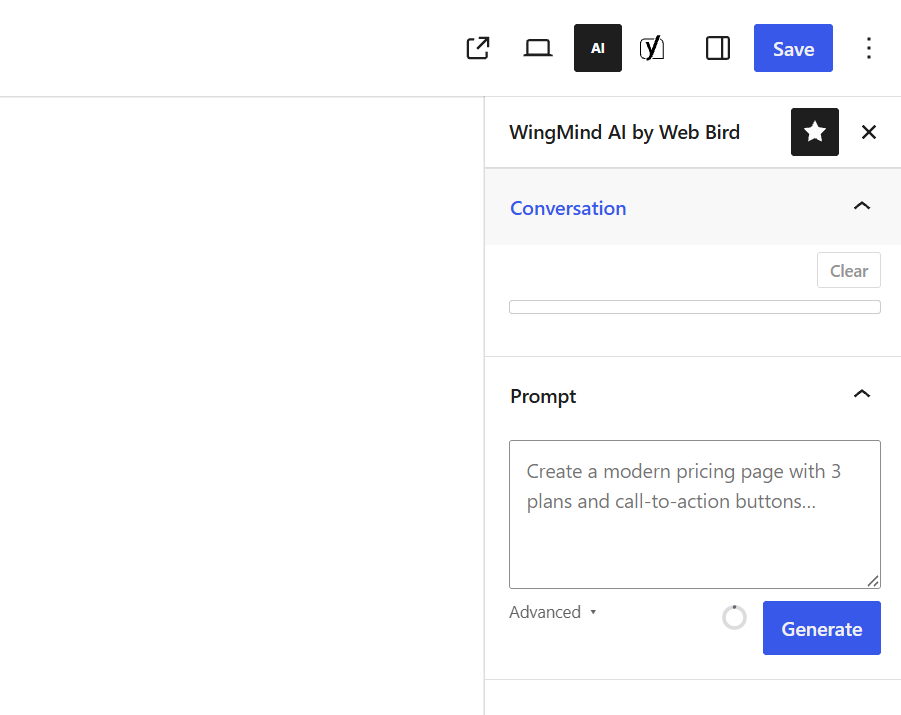Select the Prompt panel heading
The height and width of the screenshot is (715, 901).
[543, 397]
